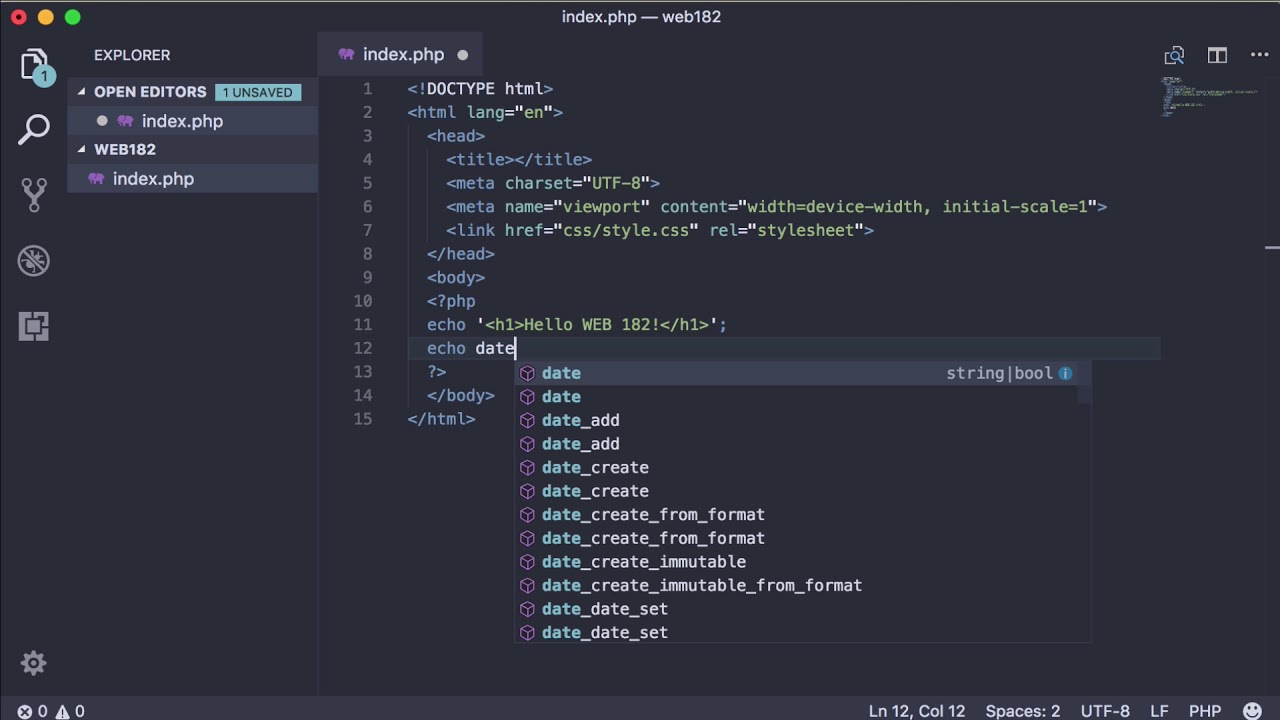Image resolution: width=1280 pixels, height=720 pixels.
Task: Click line number 12 in gutter
Action: pos(362,348)
